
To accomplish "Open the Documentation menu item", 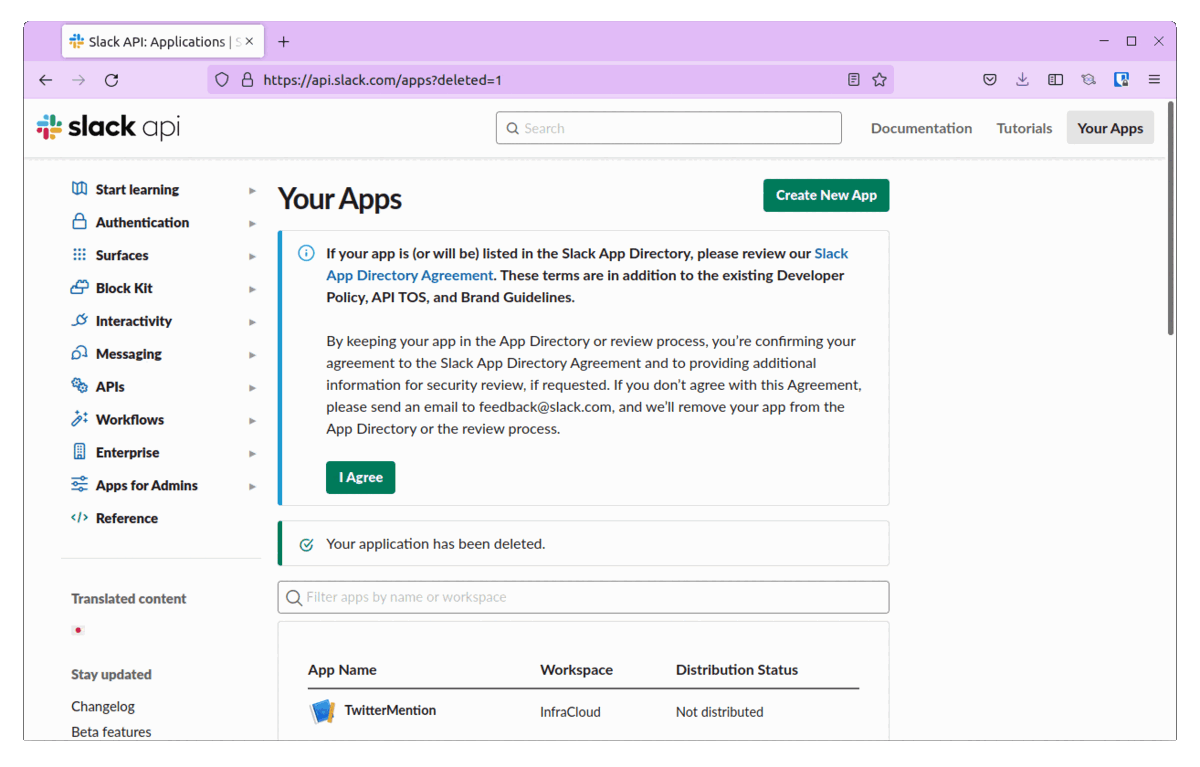I will coord(920,128).
